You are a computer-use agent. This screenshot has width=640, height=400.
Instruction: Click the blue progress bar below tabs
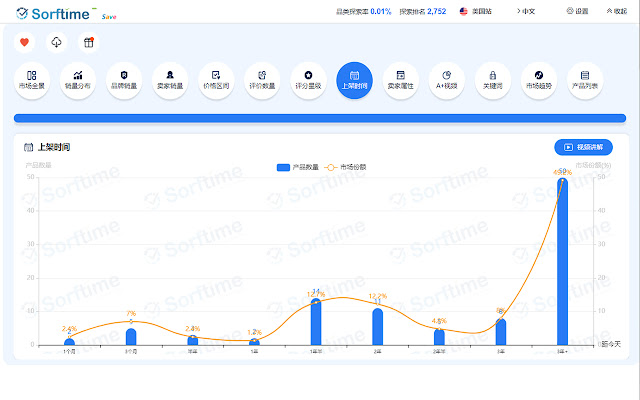(x=320, y=118)
